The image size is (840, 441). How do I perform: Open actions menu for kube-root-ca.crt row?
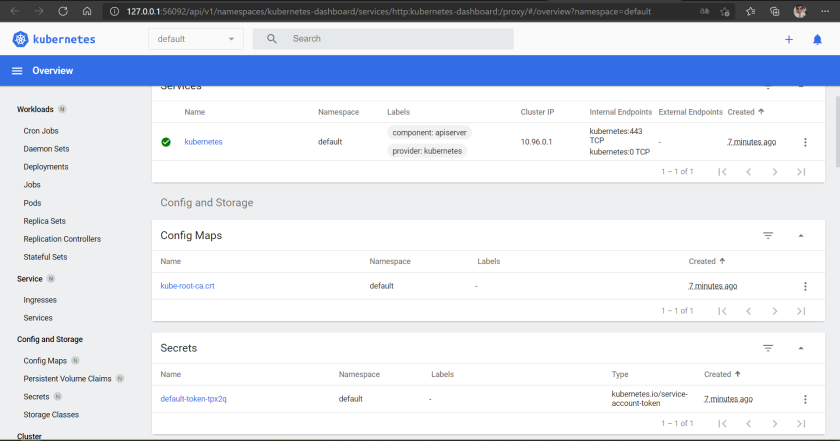coord(805,286)
